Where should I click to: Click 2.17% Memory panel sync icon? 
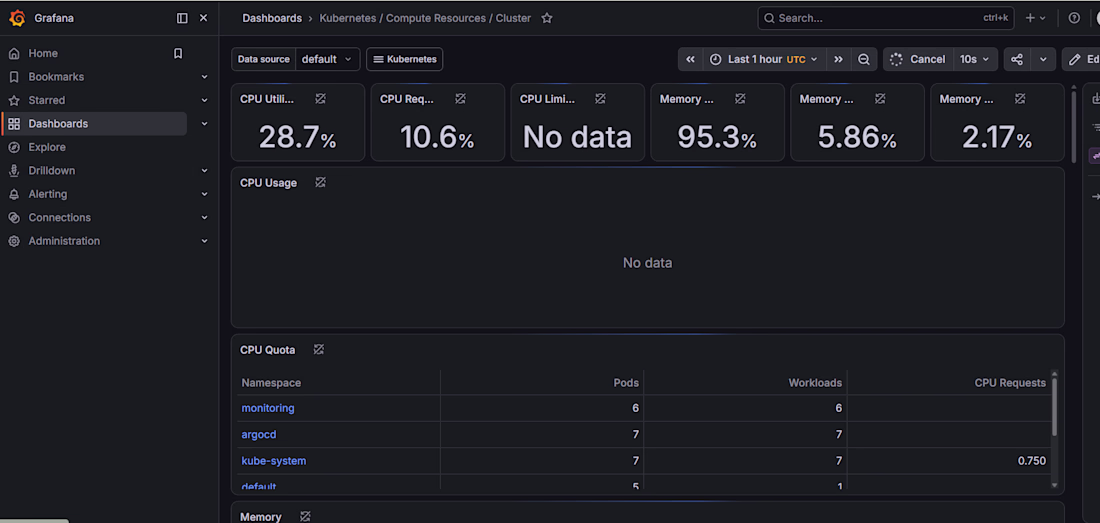(x=1020, y=99)
